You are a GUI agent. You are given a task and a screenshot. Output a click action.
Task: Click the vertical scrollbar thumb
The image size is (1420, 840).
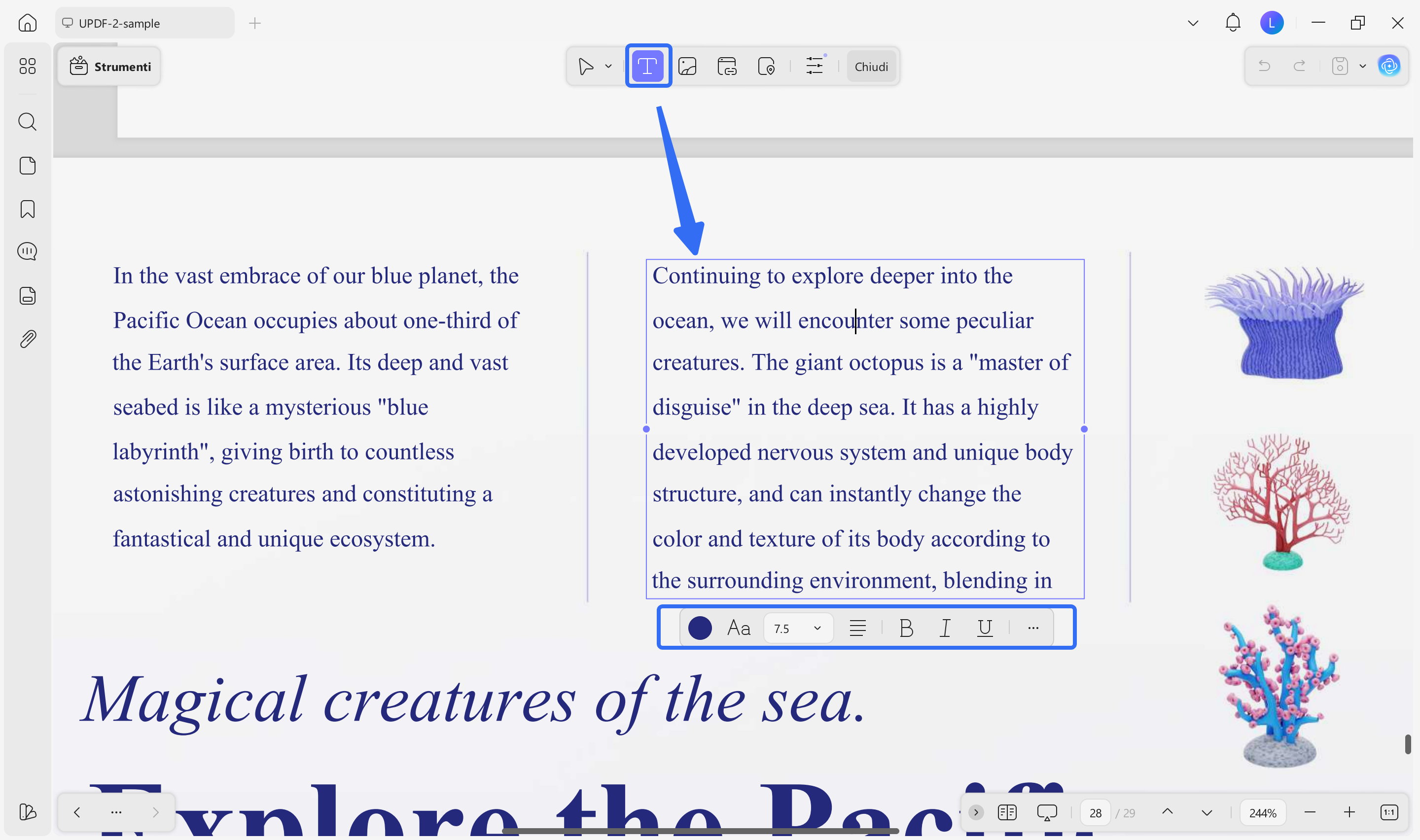click(1408, 744)
